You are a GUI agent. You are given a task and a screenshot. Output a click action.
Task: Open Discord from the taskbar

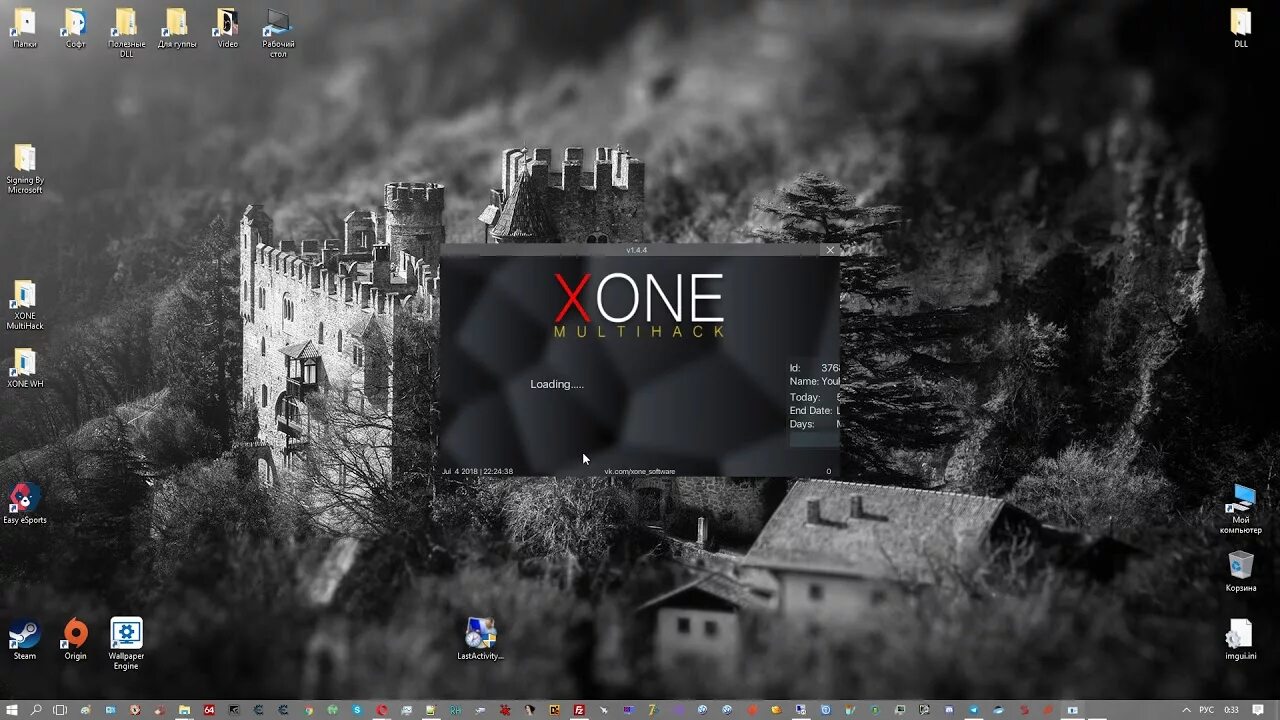pyautogui.click(x=949, y=710)
